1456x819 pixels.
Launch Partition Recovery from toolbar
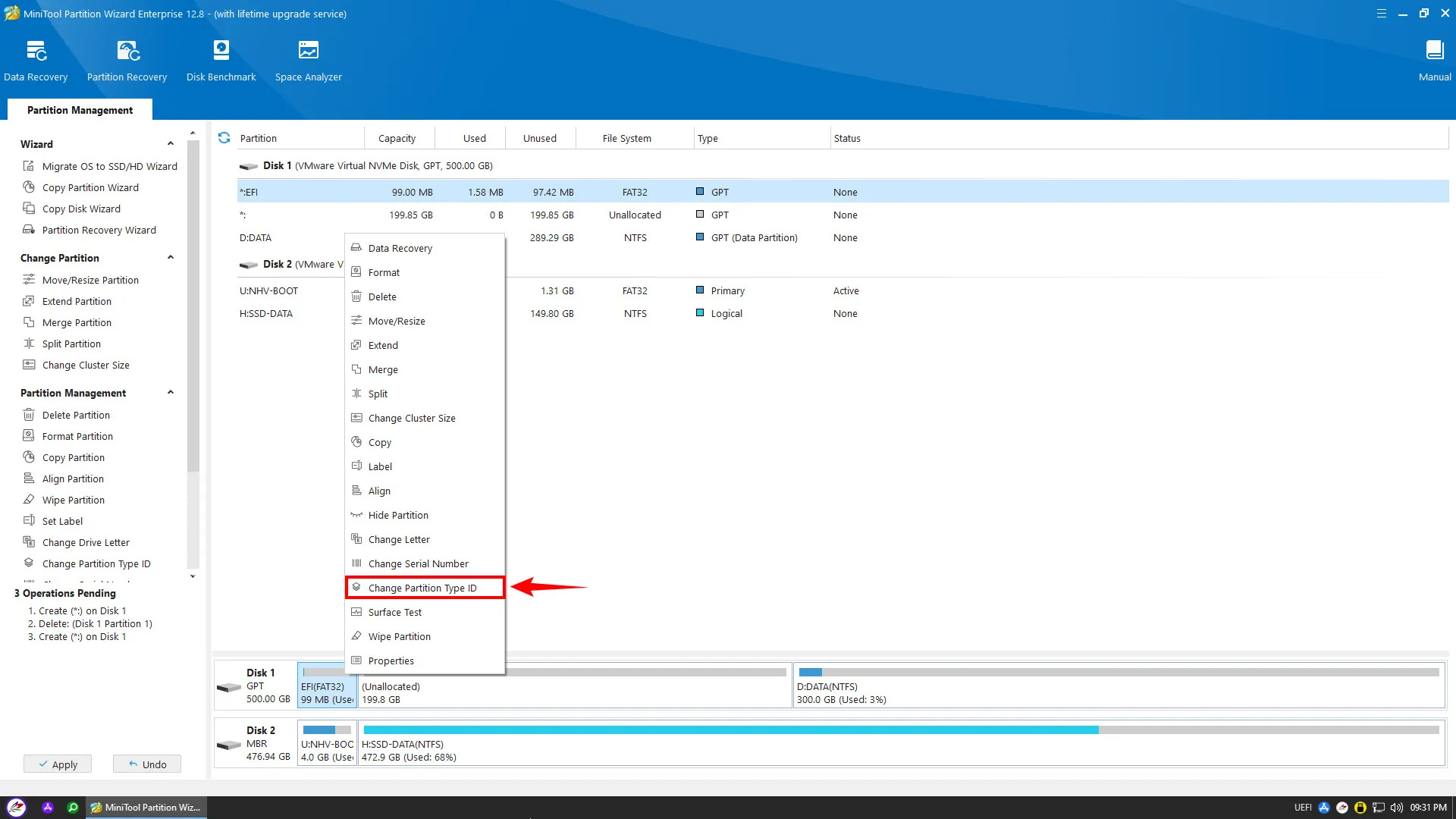tap(127, 52)
